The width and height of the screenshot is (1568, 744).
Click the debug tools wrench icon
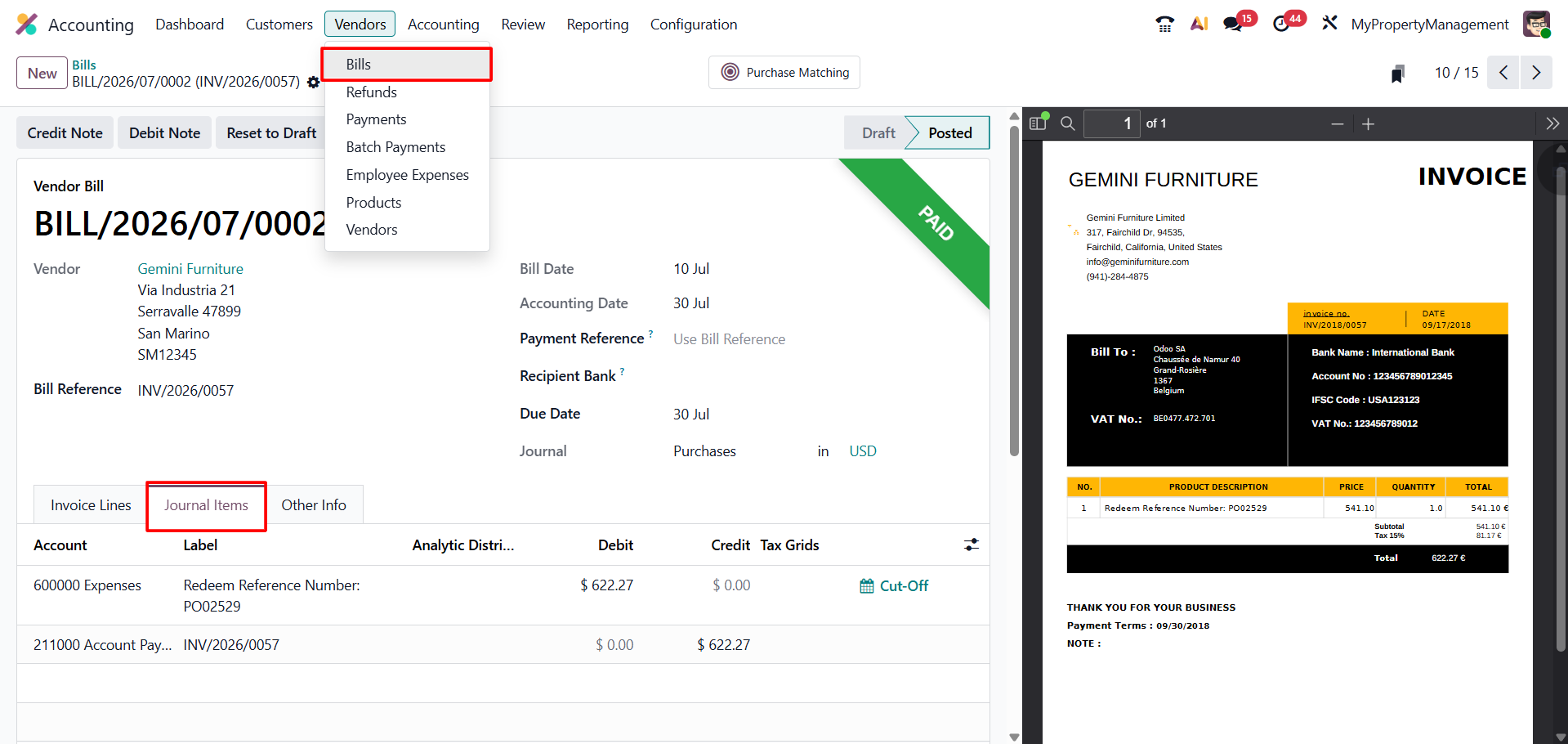tap(1329, 24)
